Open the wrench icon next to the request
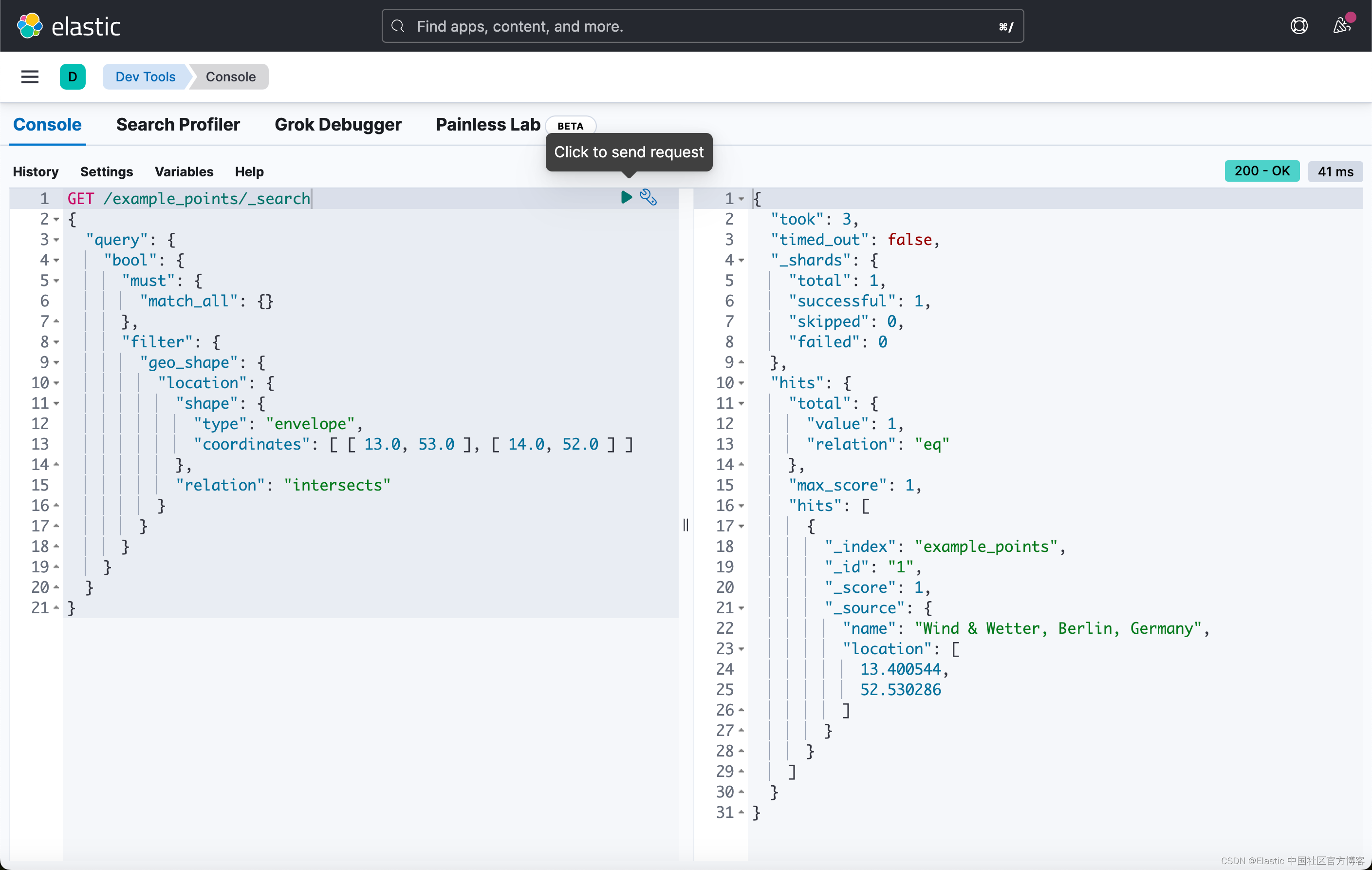 649,197
